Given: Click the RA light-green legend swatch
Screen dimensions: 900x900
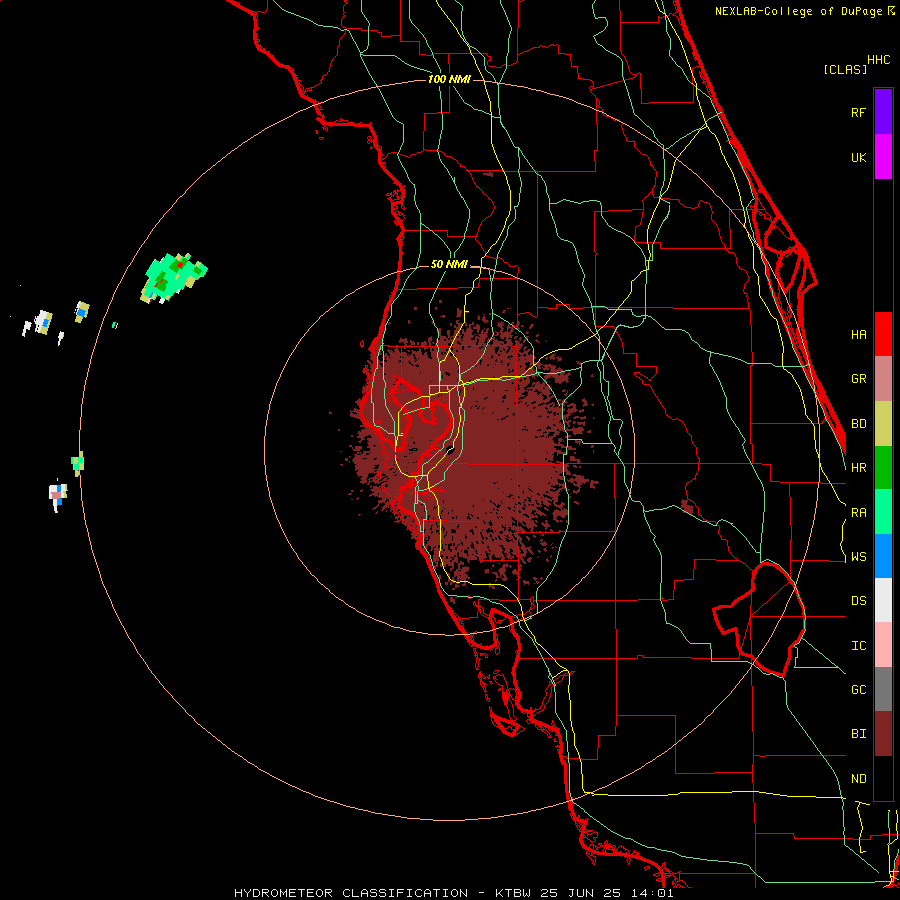Looking at the screenshot, I should (883, 512).
